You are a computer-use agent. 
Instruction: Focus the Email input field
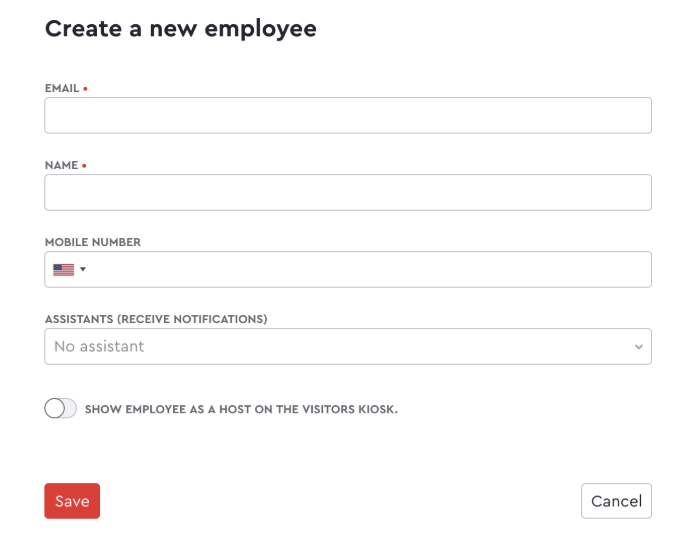point(347,115)
